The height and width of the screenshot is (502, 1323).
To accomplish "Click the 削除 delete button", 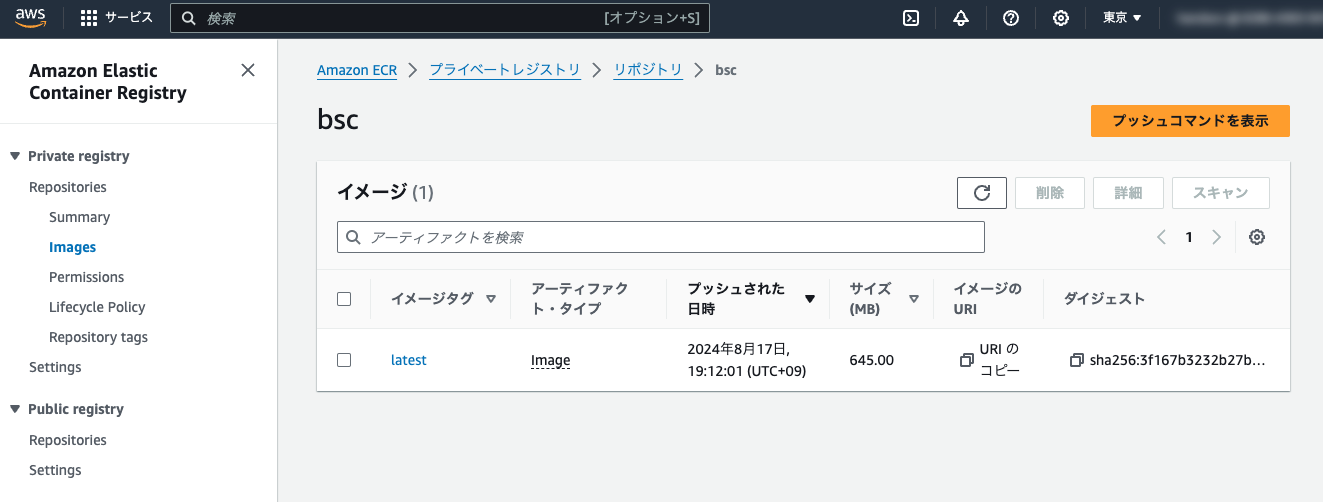I will click(1050, 193).
